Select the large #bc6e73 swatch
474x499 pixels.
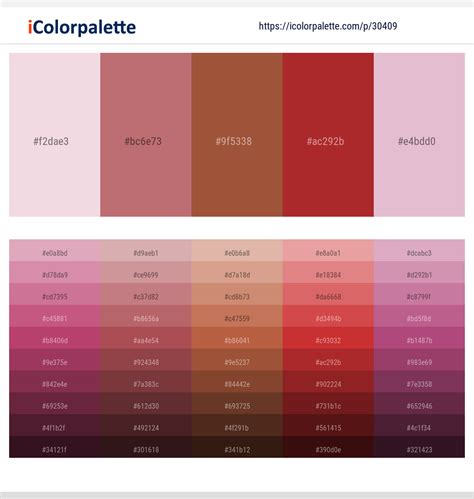tap(146, 135)
